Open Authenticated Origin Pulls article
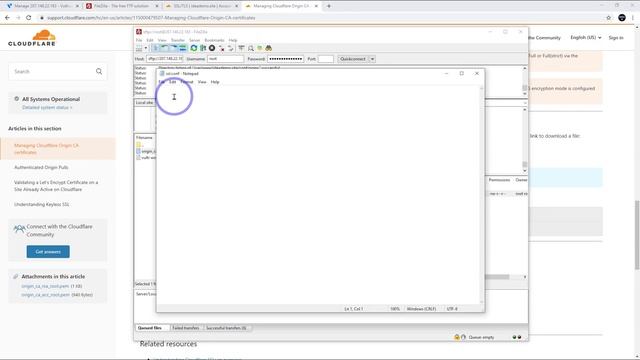 [41, 167]
